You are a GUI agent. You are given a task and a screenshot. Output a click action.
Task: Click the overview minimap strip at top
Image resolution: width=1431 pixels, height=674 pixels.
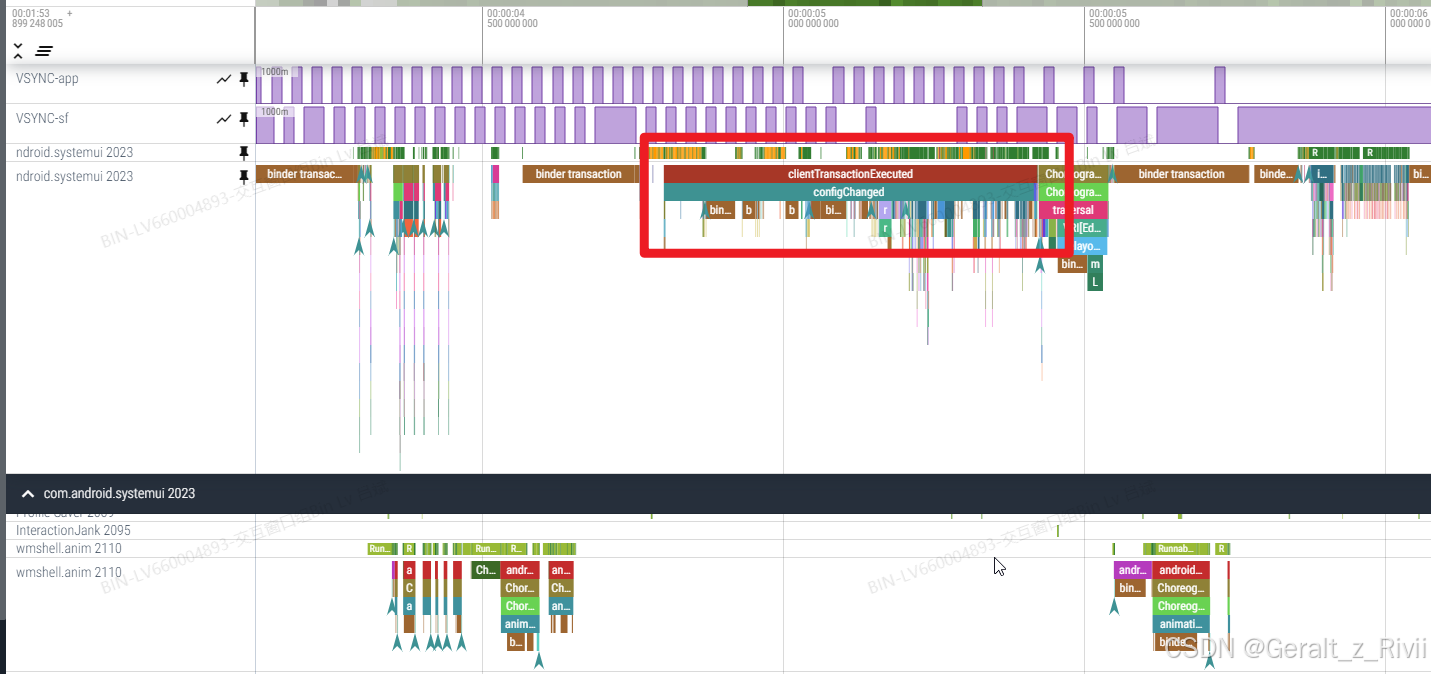pos(843,3)
